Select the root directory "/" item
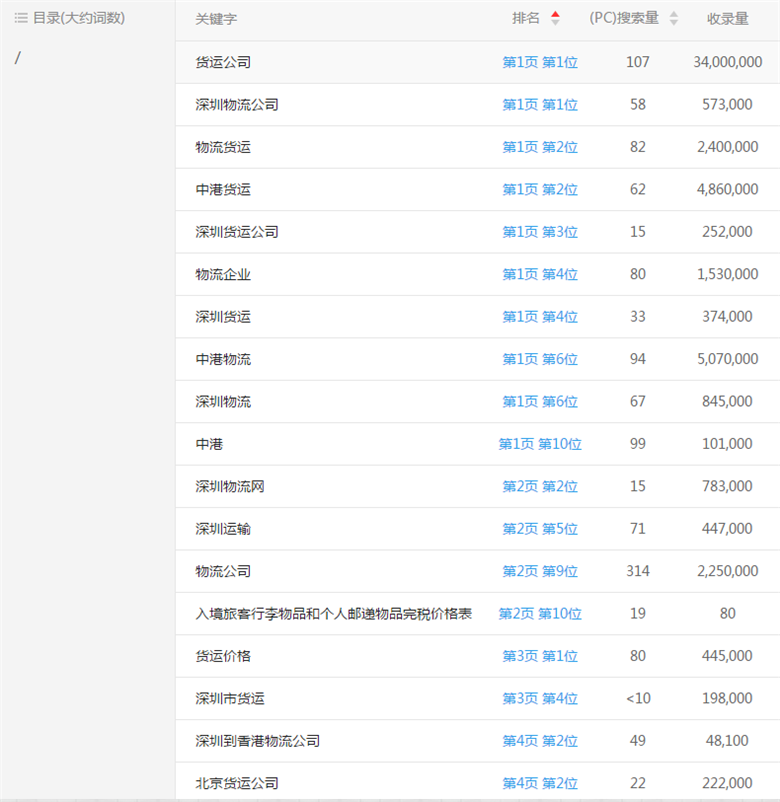Screen dimensions: 780x802 [x=18, y=58]
